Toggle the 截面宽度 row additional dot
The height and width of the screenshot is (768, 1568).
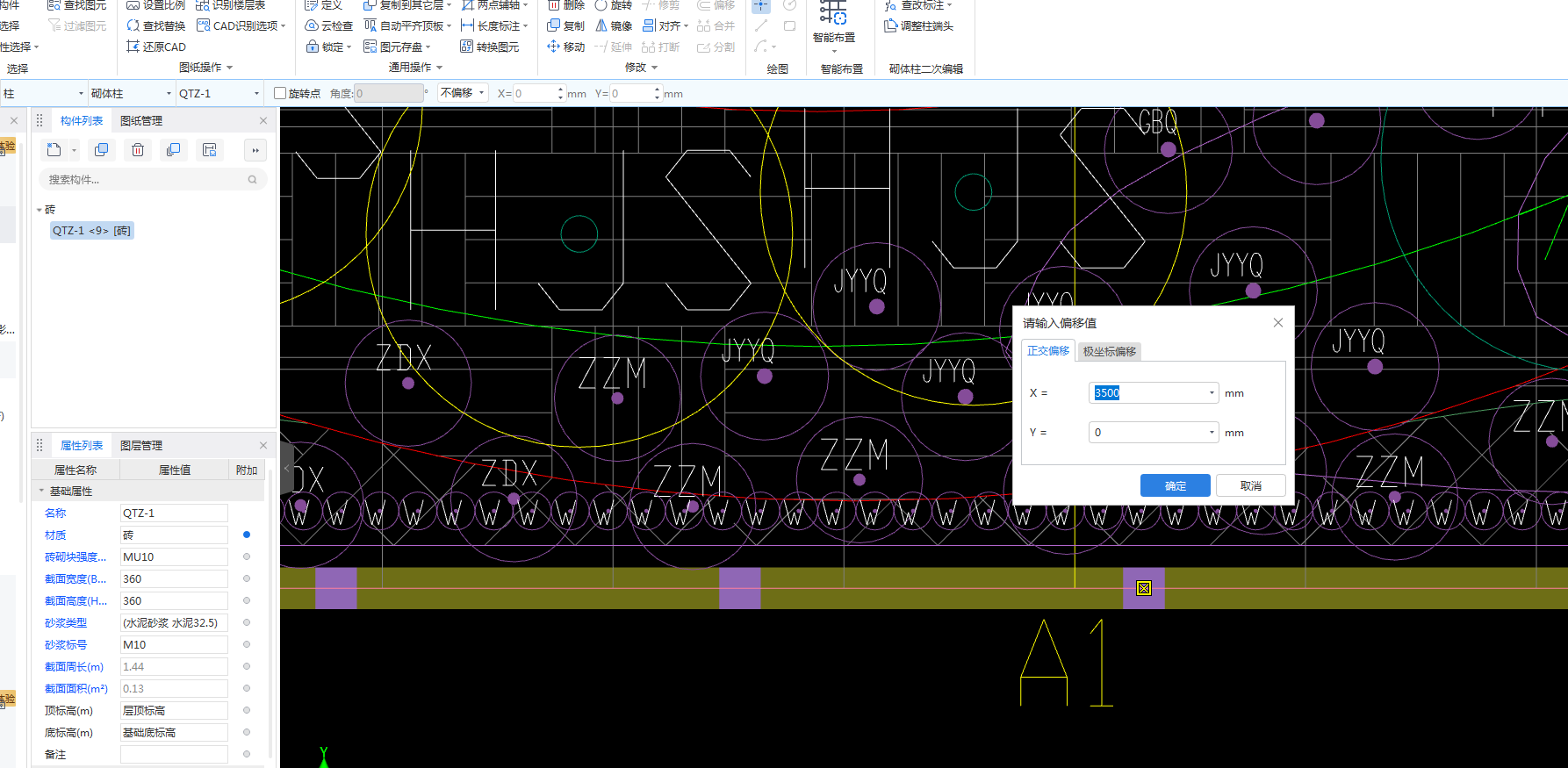(247, 578)
